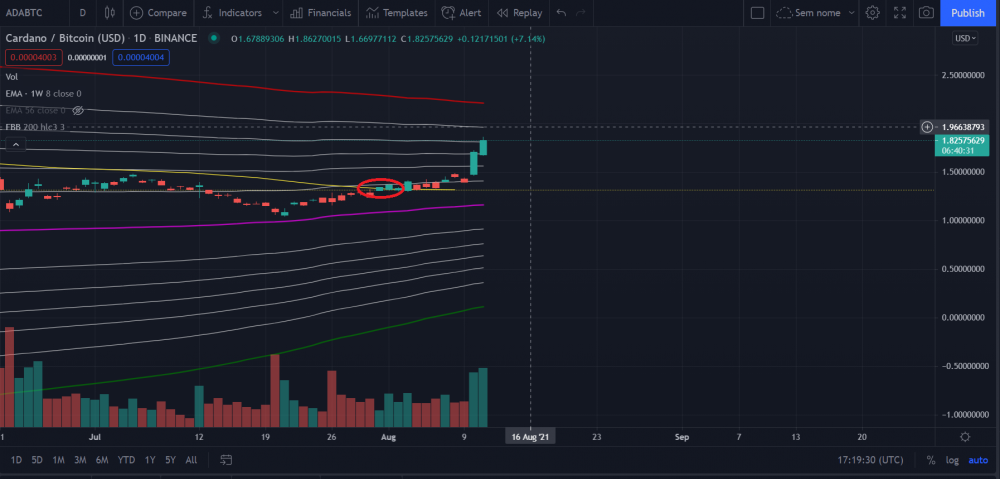This screenshot has height=479, width=1000.
Task: Set range to 5Y
Action: 170,460
